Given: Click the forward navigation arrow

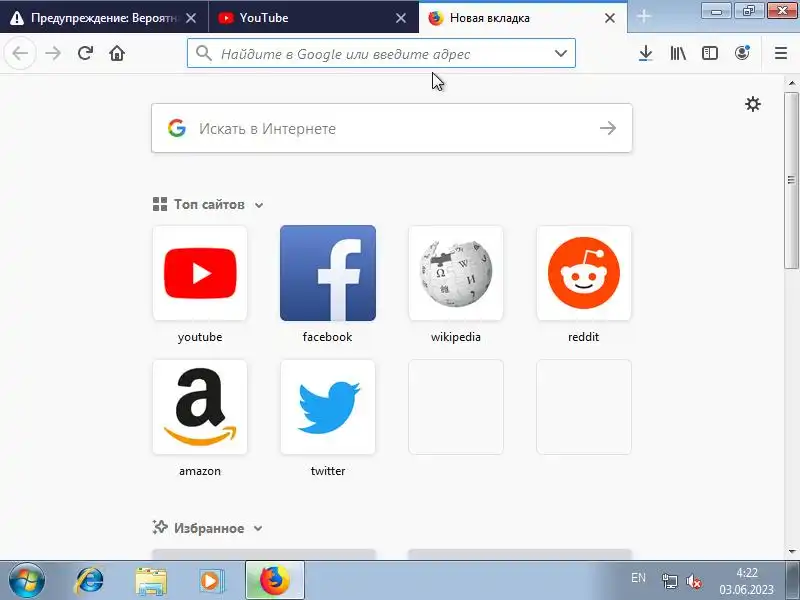Looking at the screenshot, I should (53, 53).
